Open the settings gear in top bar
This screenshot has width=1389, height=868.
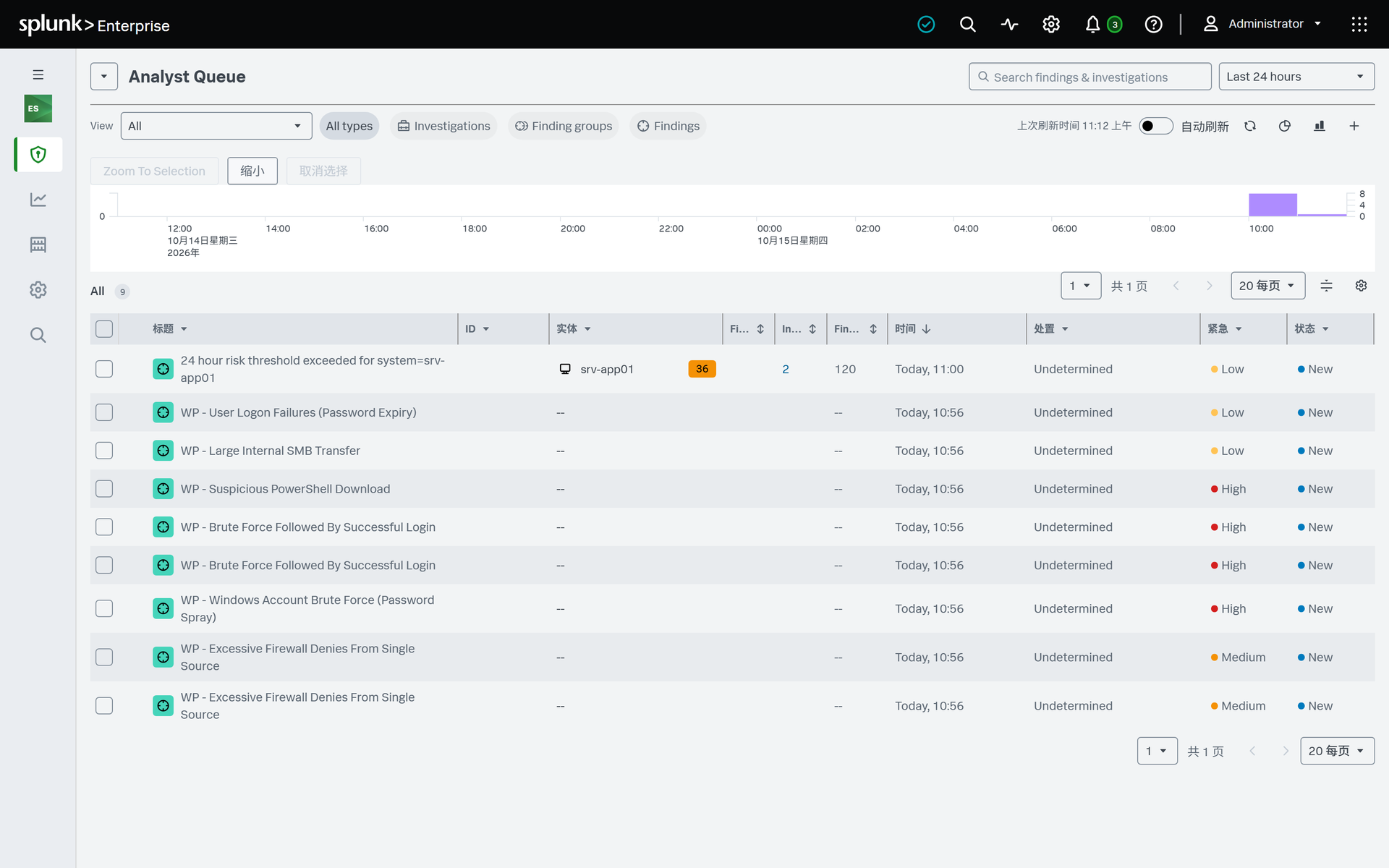pyautogui.click(x=1051, y=25)
